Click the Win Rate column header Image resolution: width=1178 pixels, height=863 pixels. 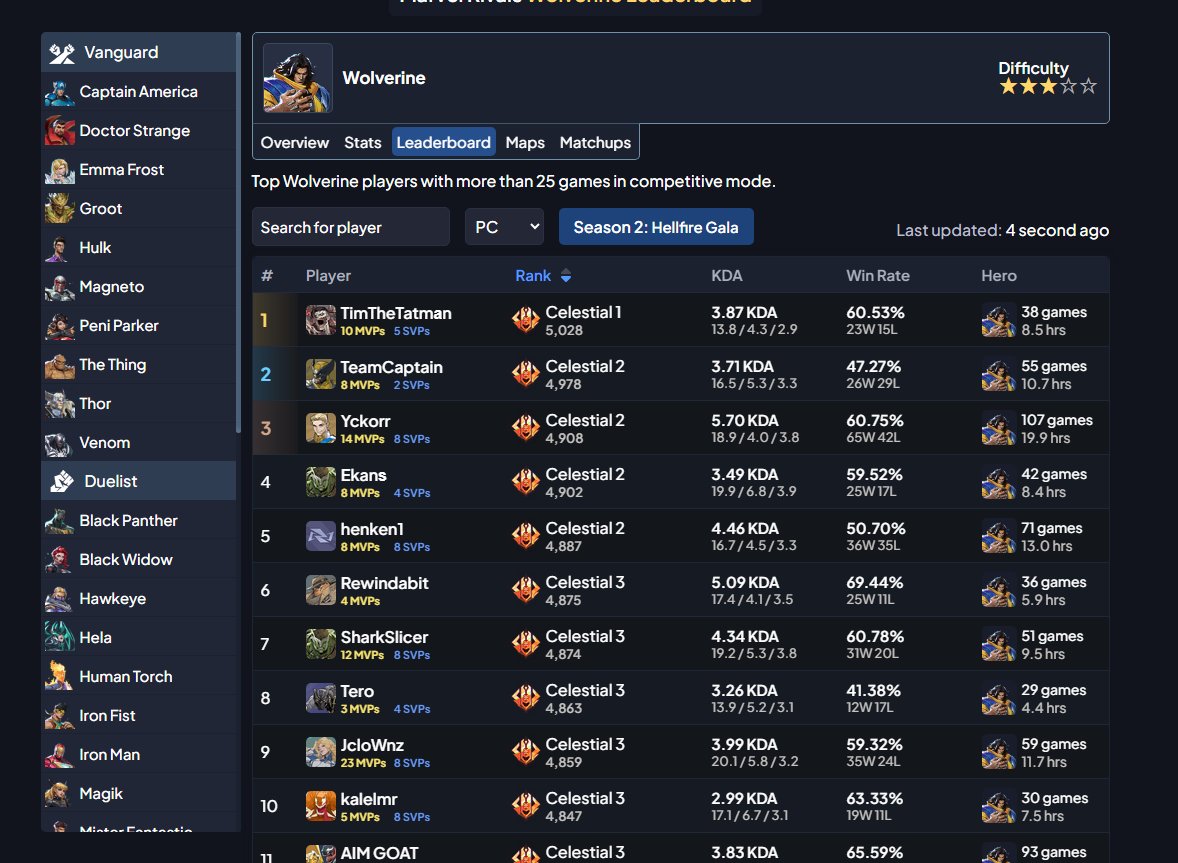click(x=877, y=276)
